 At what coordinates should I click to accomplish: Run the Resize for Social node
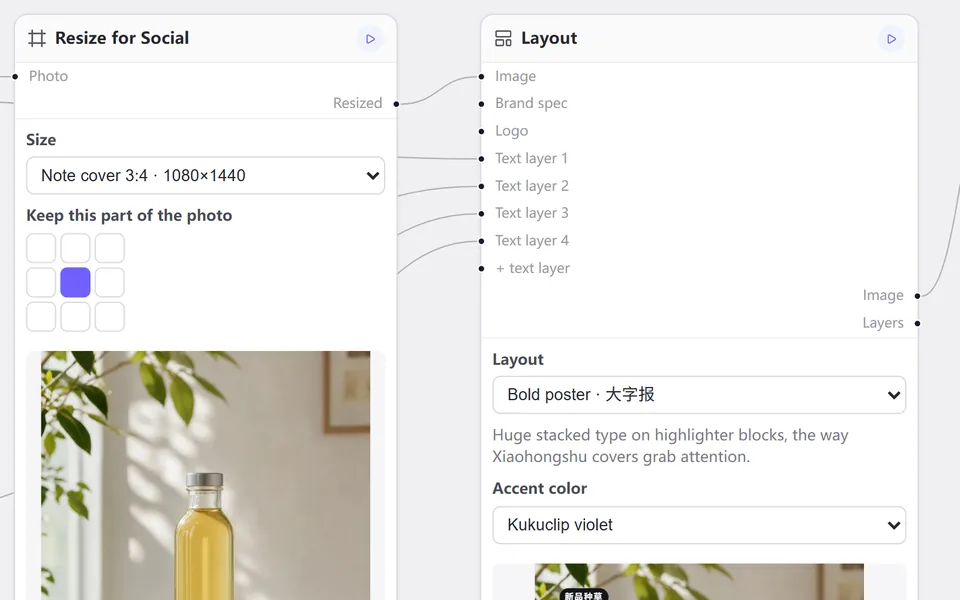370,39
